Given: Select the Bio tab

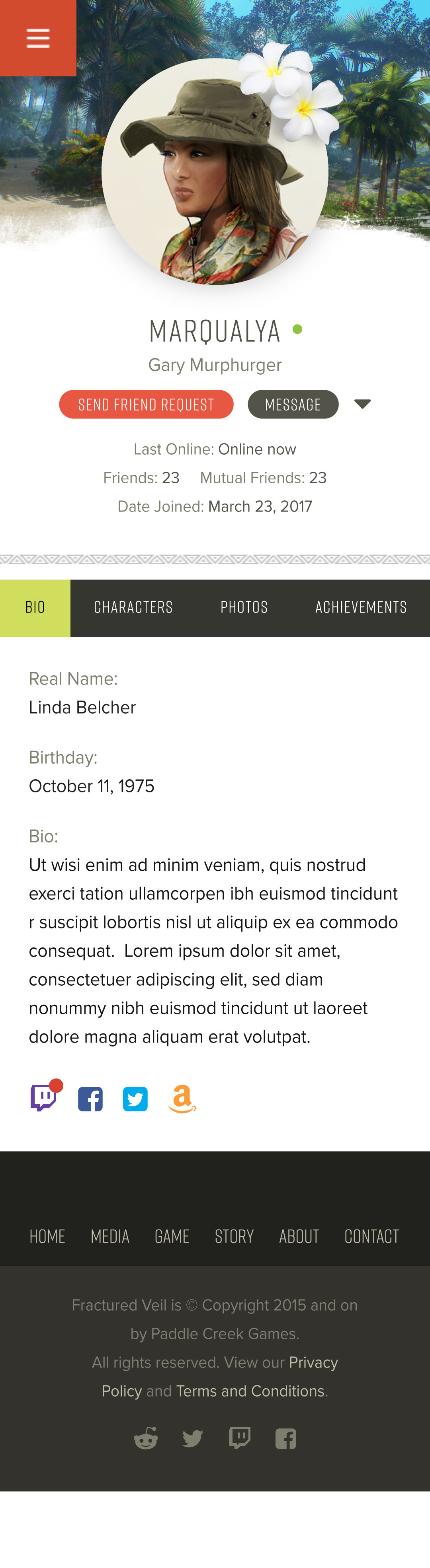Looking at the screenshot, I should point(35,607).
